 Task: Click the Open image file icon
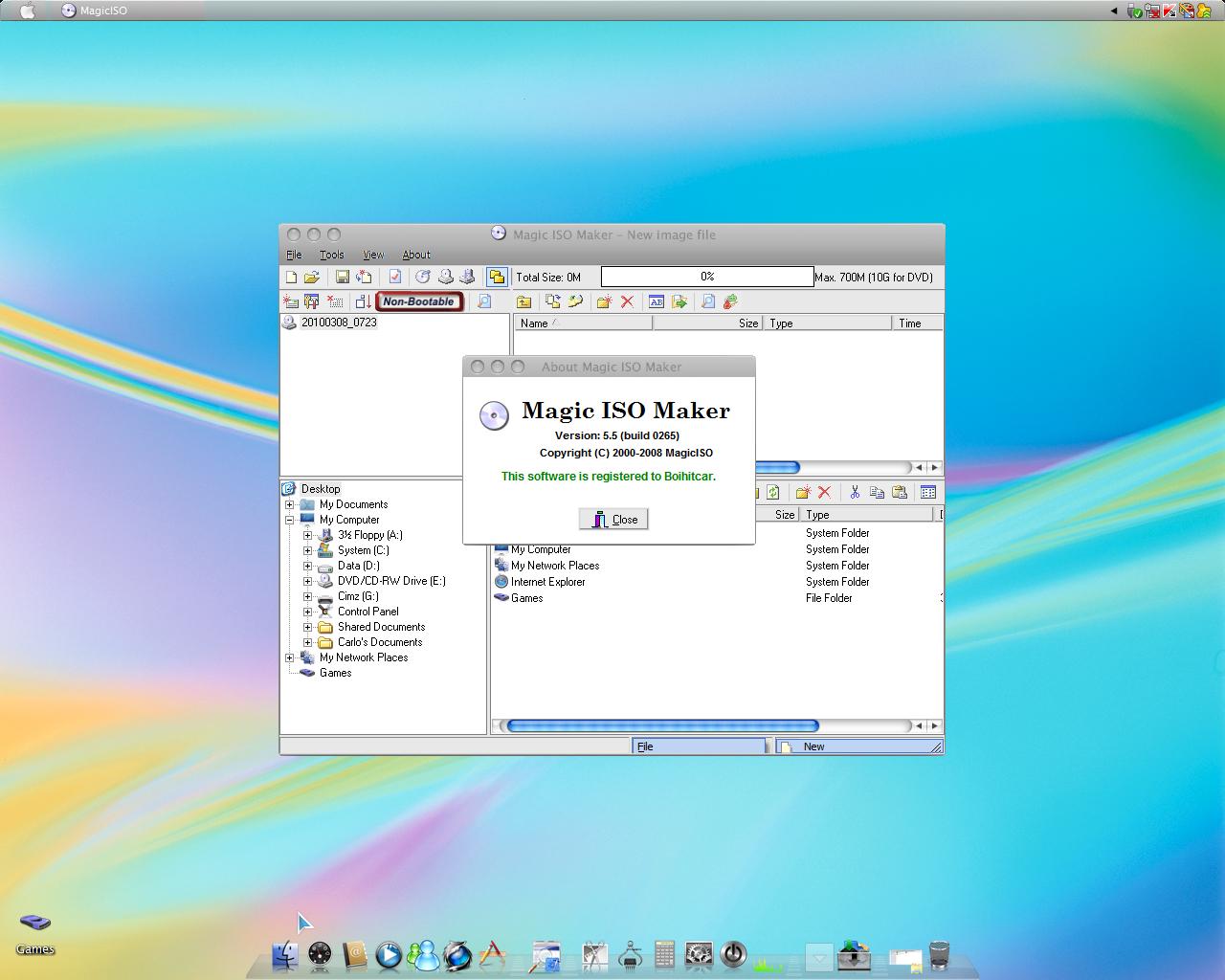point(311,277)
